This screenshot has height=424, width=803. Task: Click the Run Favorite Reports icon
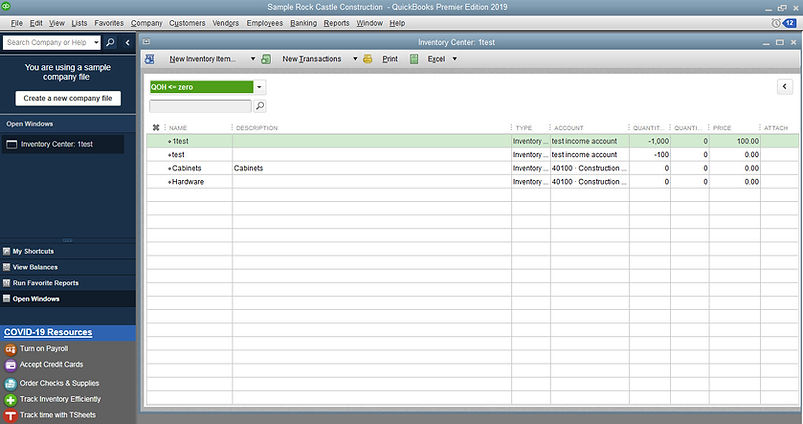click(6, 283)
